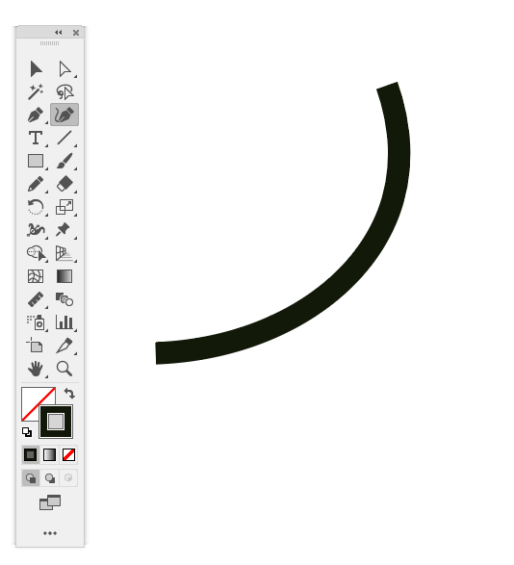Collapse the tools panel with double arrows
The height and width of the screenshot is (565, 514).
[58, 32]
